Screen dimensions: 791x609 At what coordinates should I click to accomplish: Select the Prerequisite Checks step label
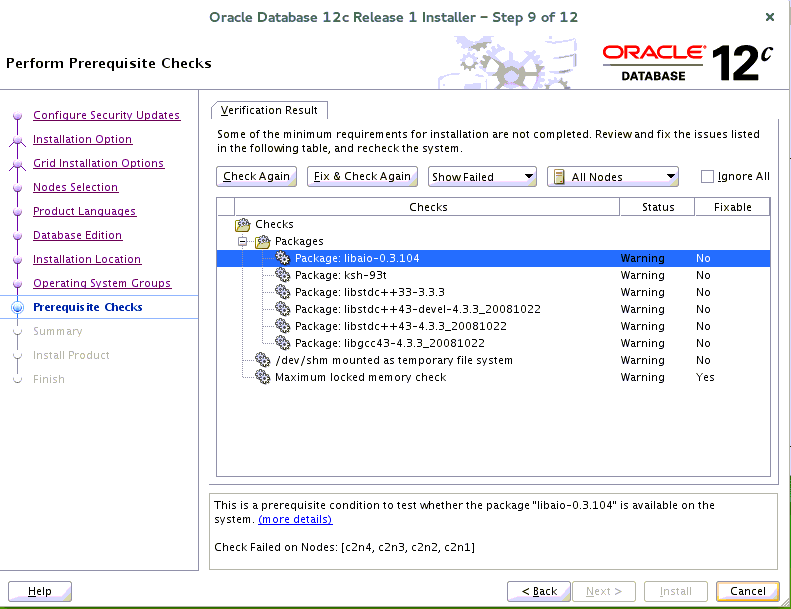(x=88, y=307)
